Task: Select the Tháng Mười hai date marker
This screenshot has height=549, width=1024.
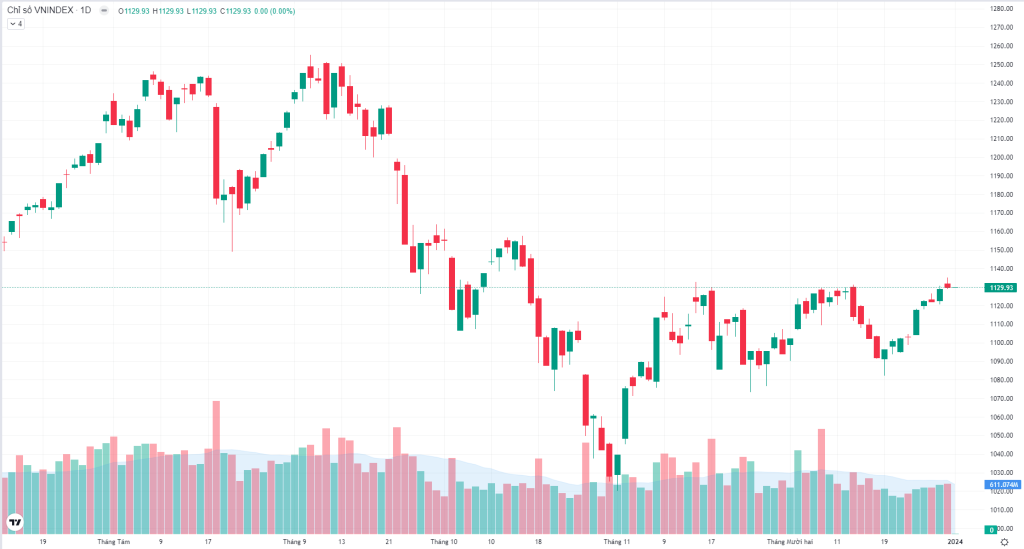Action: [x=790, y=542]
